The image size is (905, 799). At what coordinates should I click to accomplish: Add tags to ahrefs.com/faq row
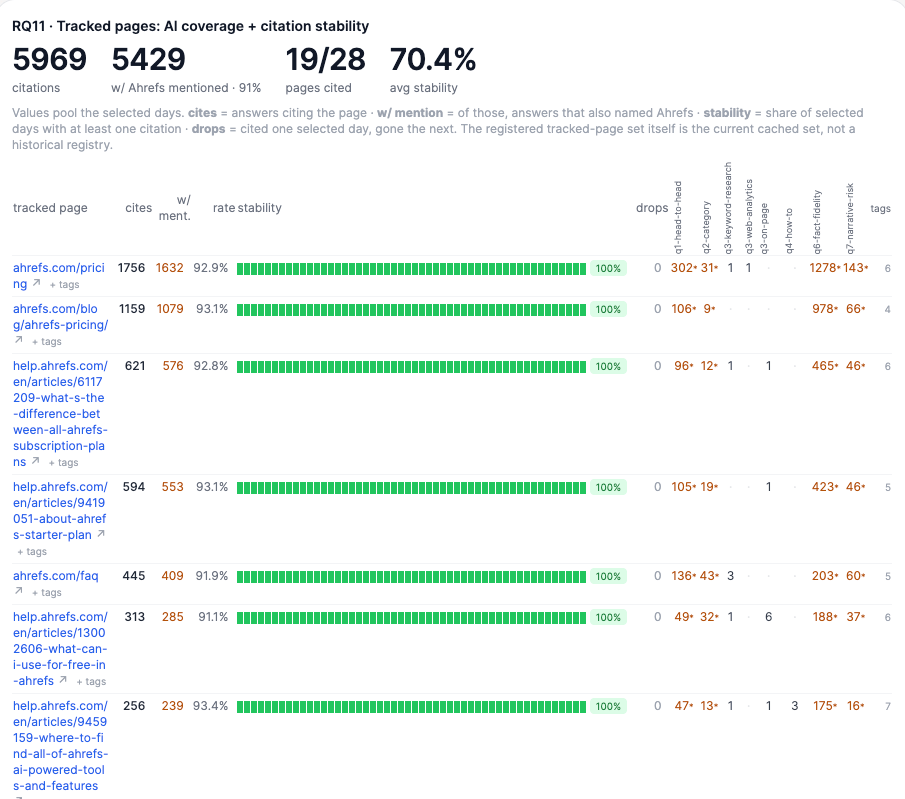[x=47, y=592]
